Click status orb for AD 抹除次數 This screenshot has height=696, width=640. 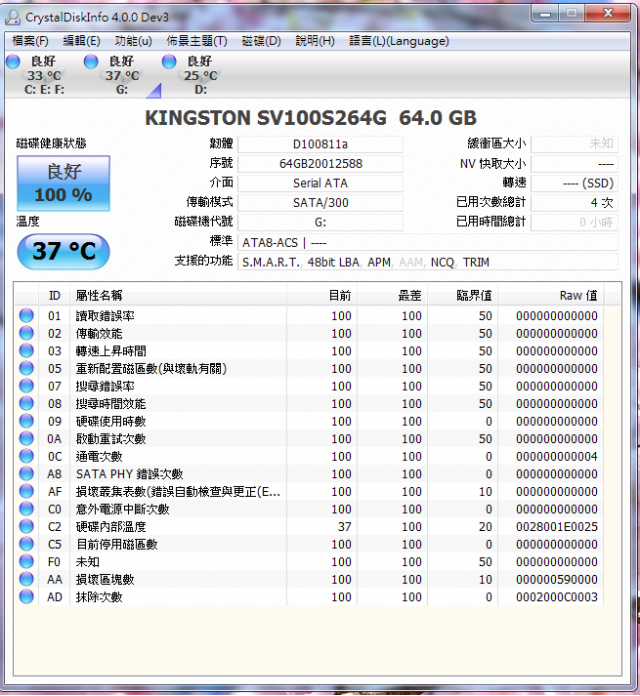[27, 597]
